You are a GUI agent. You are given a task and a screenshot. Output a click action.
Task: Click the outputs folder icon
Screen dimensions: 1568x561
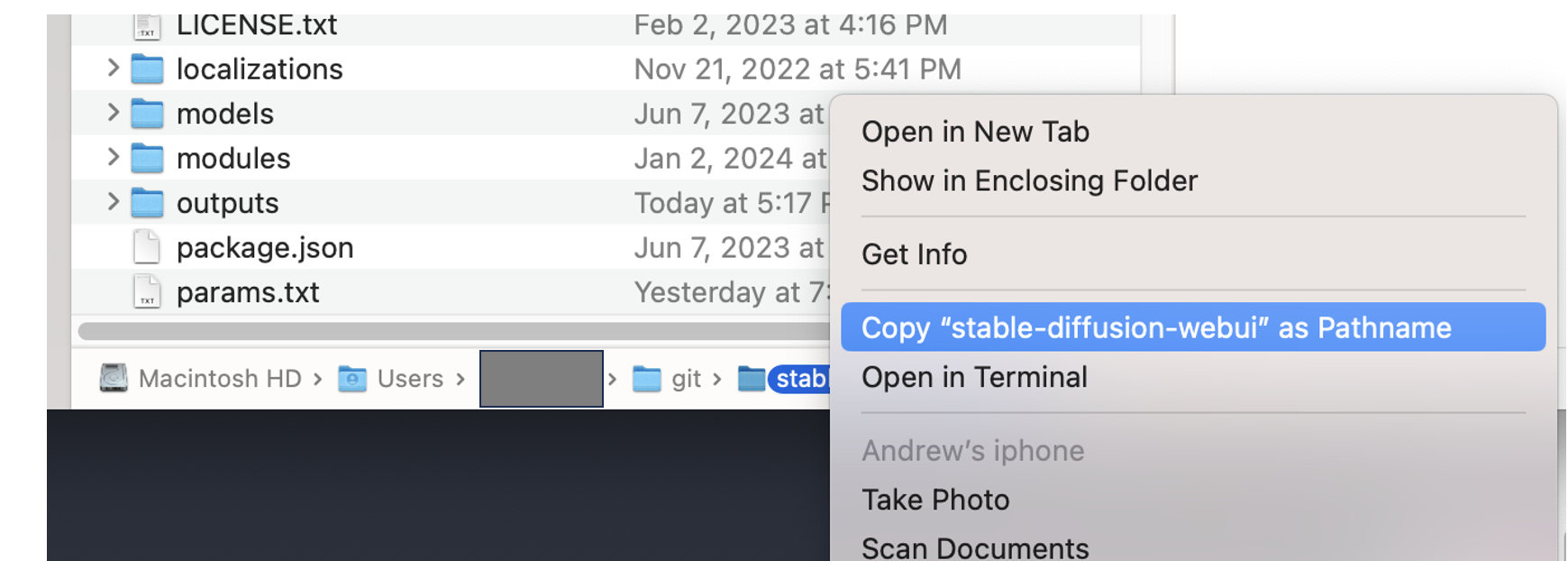tap(147, 203)
